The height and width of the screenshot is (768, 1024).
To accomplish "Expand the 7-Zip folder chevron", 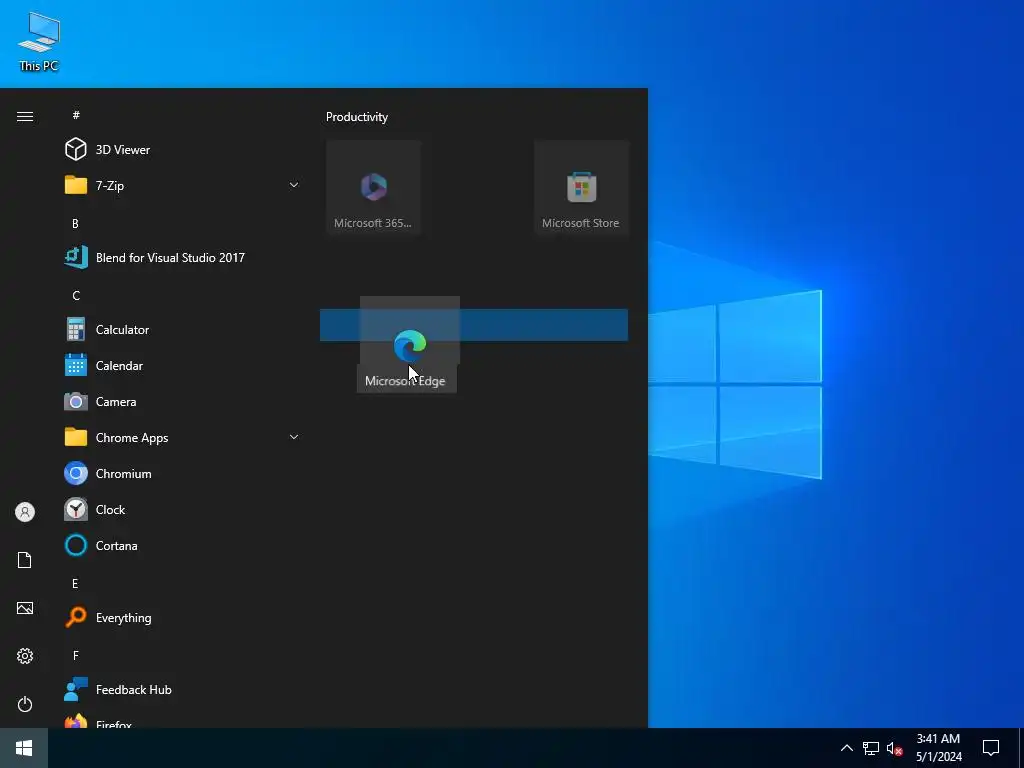I will point(294,185).
